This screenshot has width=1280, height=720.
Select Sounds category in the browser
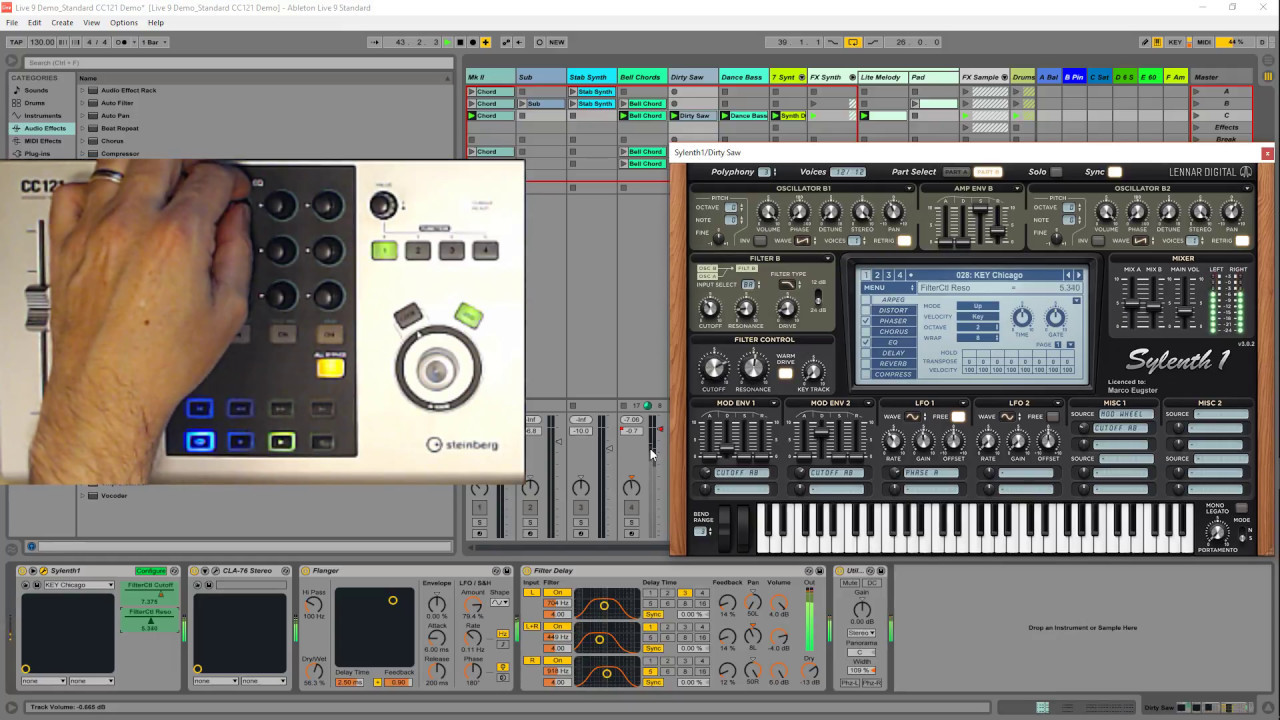36,90
